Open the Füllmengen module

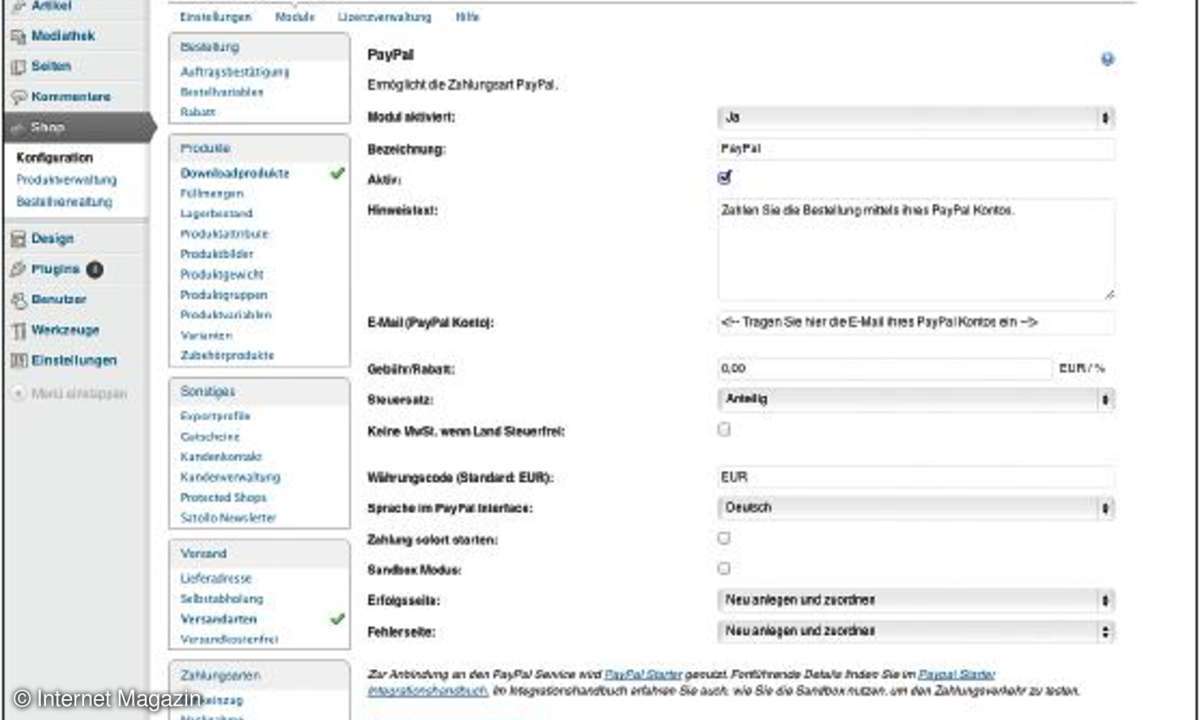pos(212,193)
